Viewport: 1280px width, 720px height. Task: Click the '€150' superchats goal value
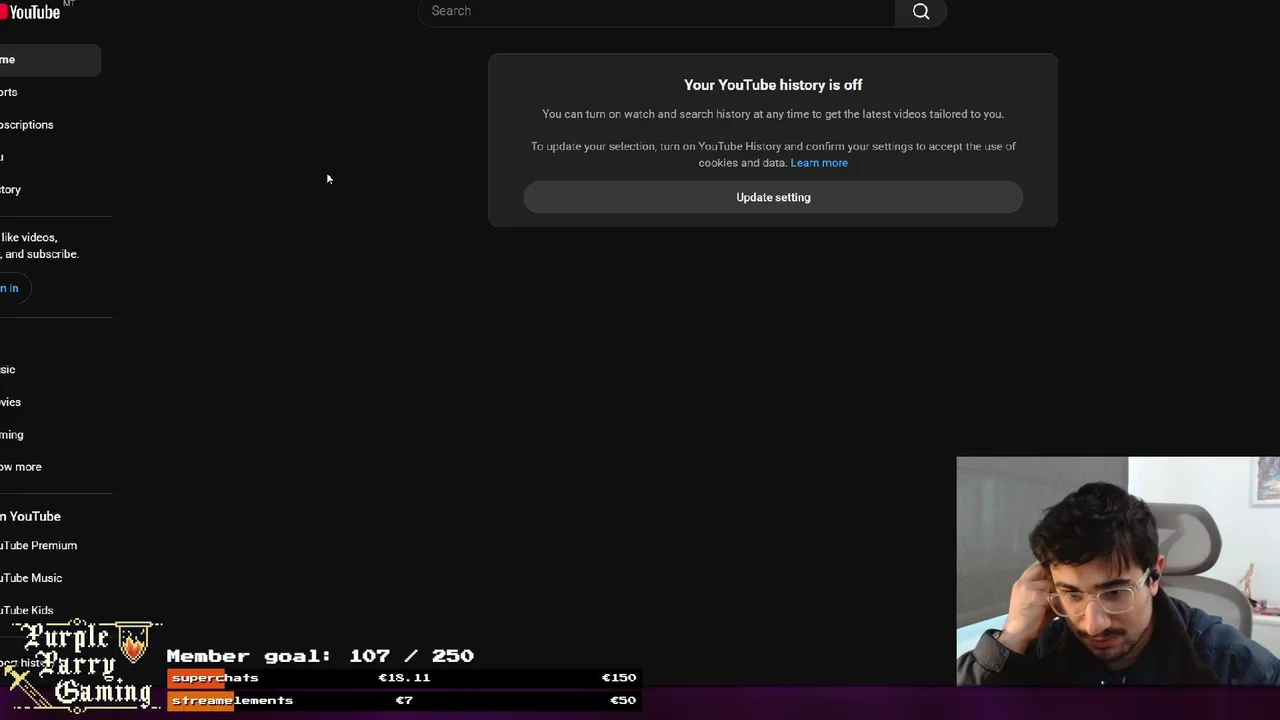(619, 678)
